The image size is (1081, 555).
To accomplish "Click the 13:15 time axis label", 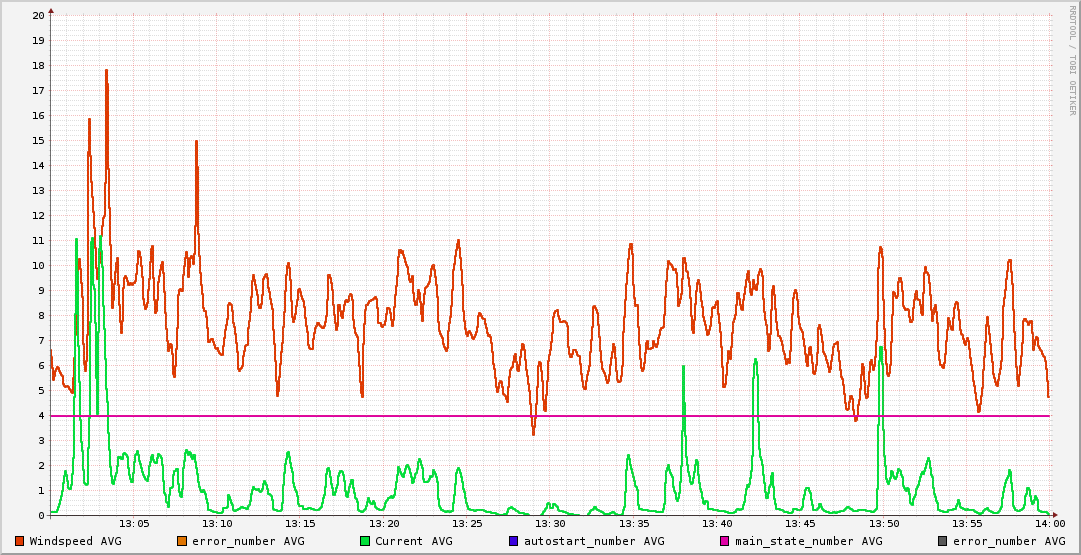I will coord(300,524).
